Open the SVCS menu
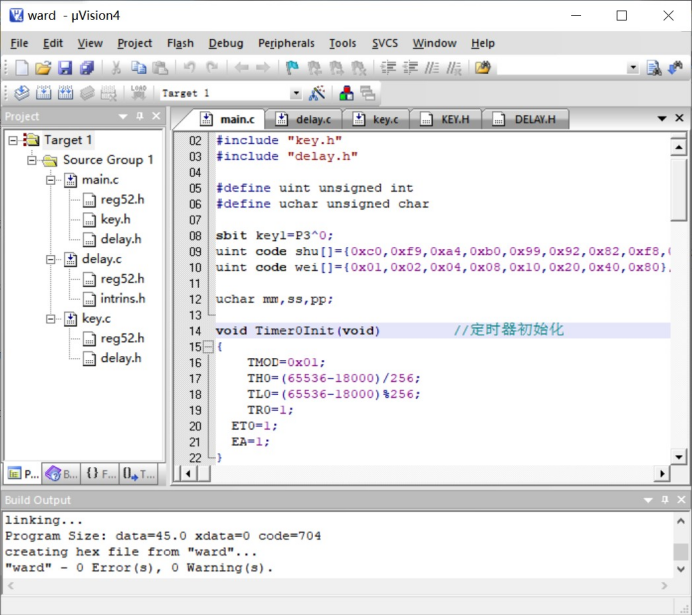This screenshot has height=615, width=692. (x=384, y=43)
